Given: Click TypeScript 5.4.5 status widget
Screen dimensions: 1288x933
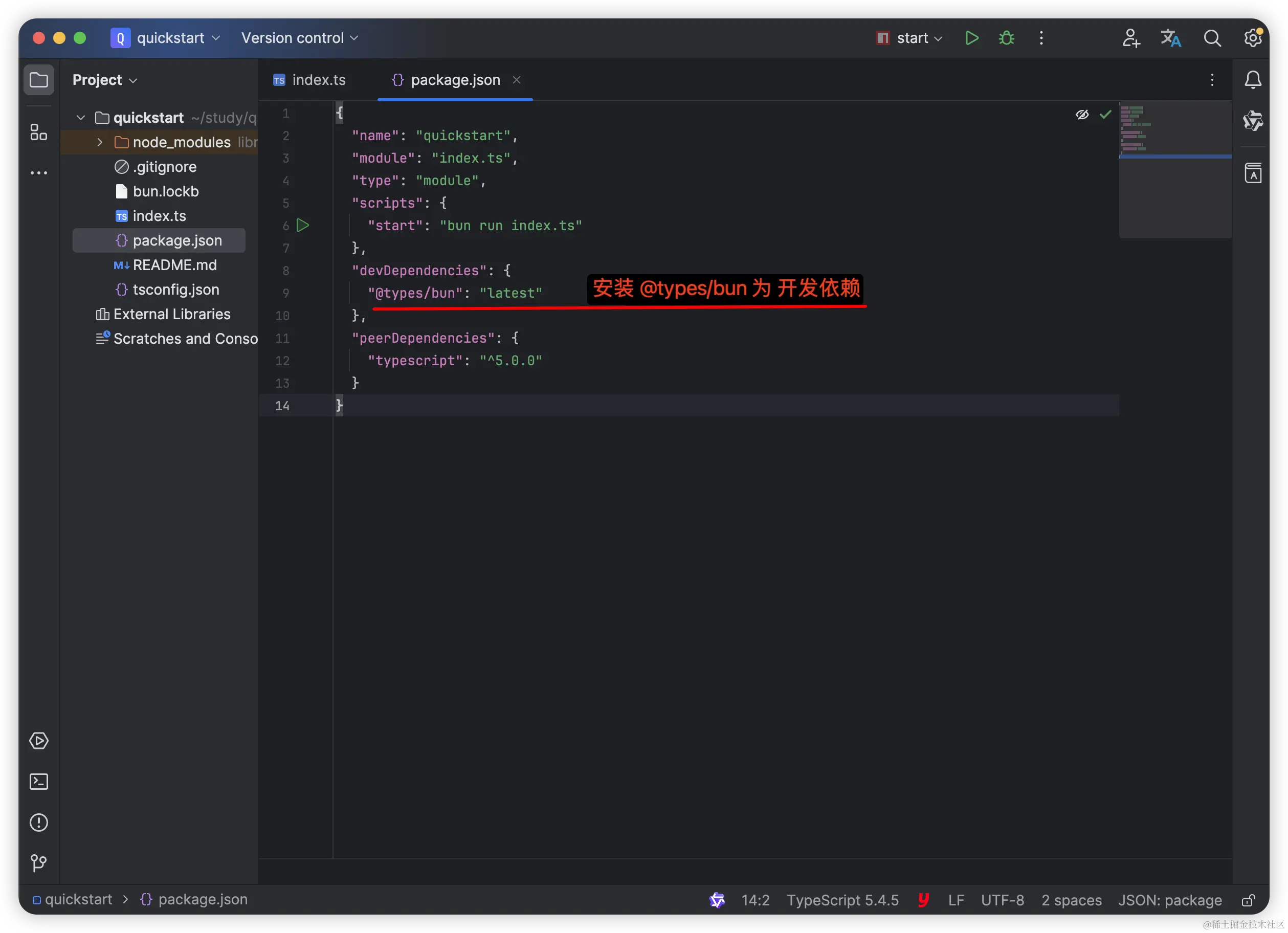Looking at the screenshot, I should (x=842, y=900).
